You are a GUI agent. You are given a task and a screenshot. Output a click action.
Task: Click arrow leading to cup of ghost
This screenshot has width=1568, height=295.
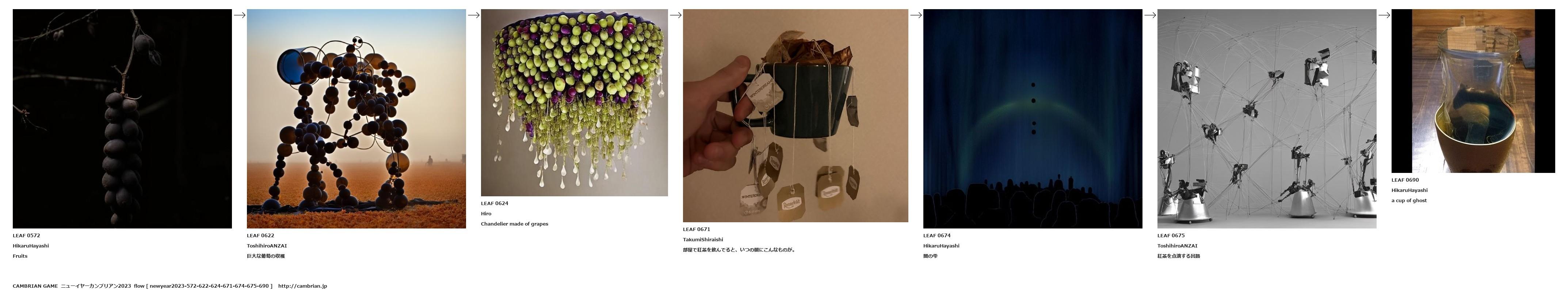[x=1384, y=15]
